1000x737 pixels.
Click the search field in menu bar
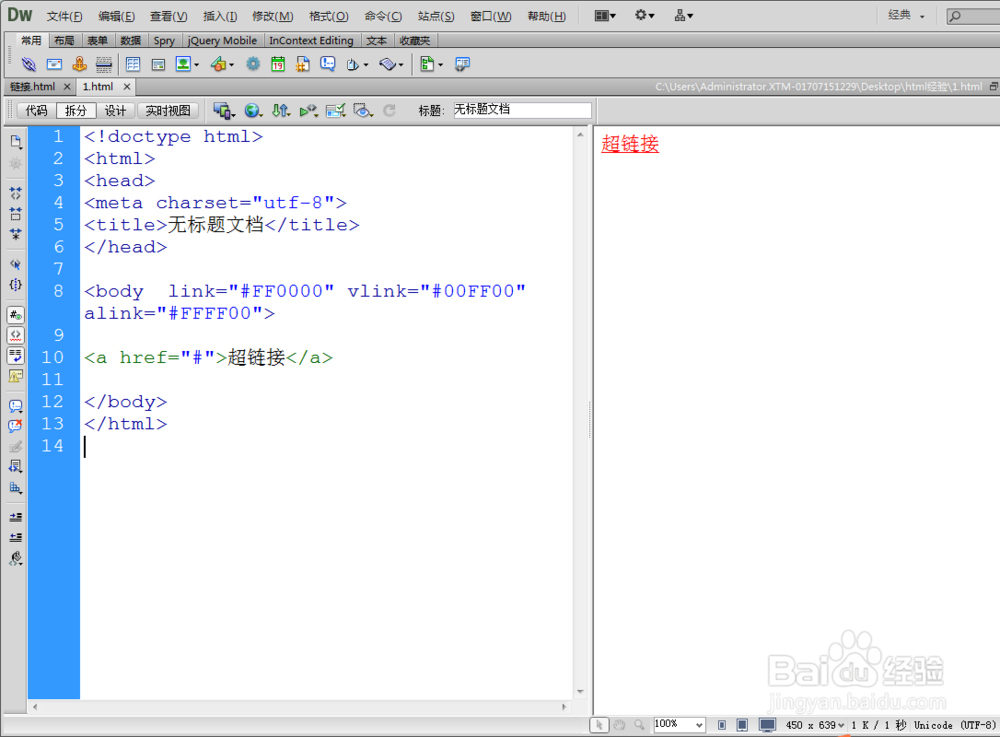[x=973, y=16]
